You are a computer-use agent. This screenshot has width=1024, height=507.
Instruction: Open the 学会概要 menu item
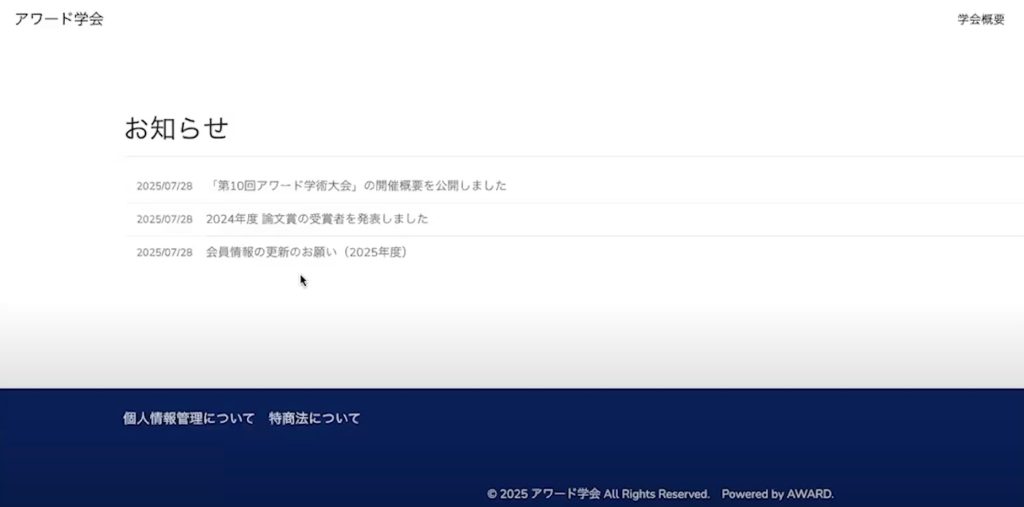(981, 20)
